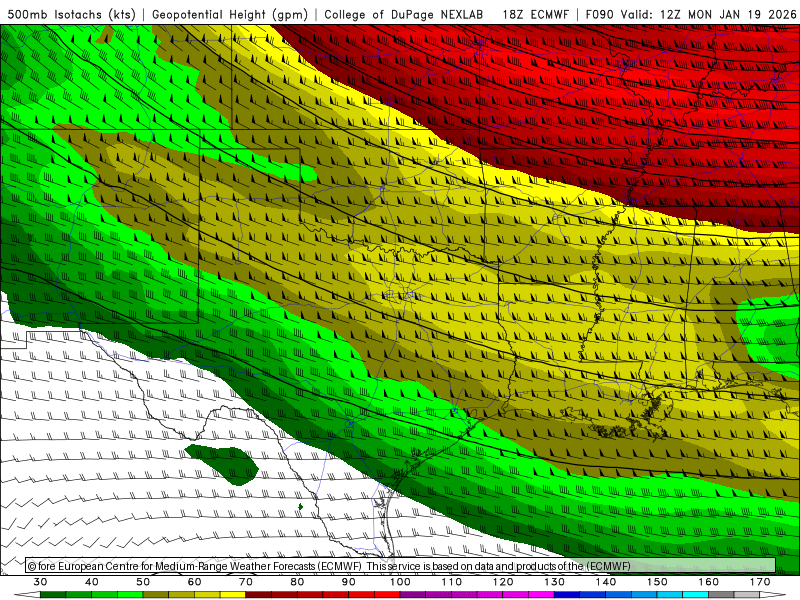Click the 'College of DuPage NEXLAB' text
The height and width of the screenshot is (600, 800).
[x=404, y=14]
